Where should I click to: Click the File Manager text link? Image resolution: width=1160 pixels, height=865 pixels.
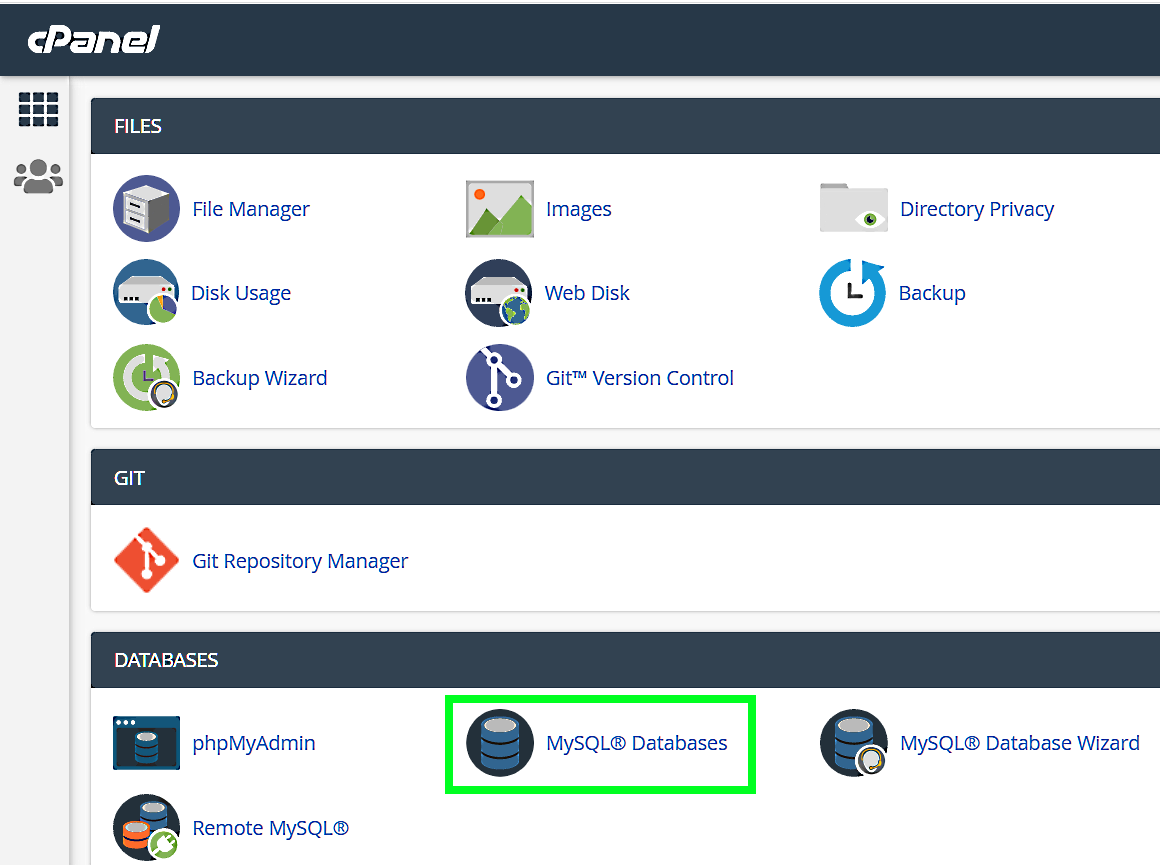250,209
